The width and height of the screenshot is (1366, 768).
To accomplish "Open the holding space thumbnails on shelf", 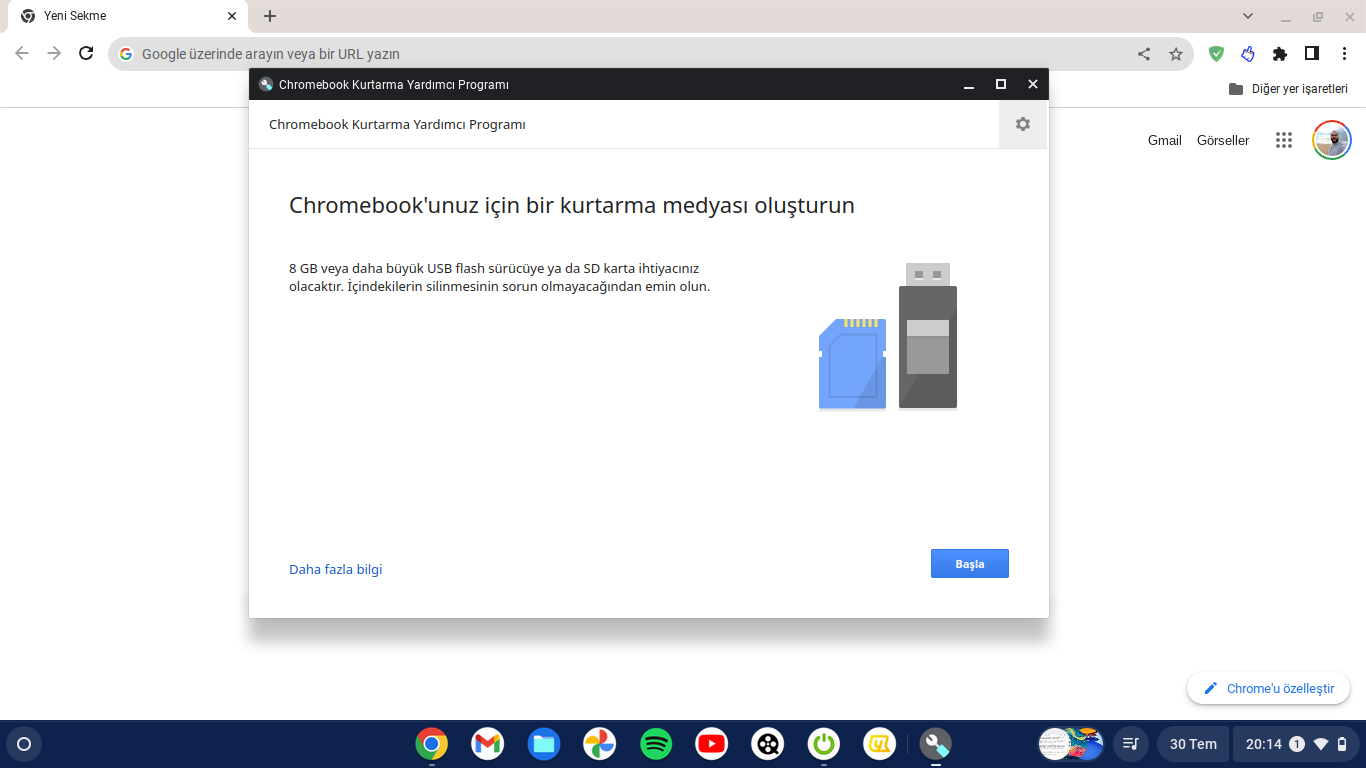I will [x=1071, y=744].
